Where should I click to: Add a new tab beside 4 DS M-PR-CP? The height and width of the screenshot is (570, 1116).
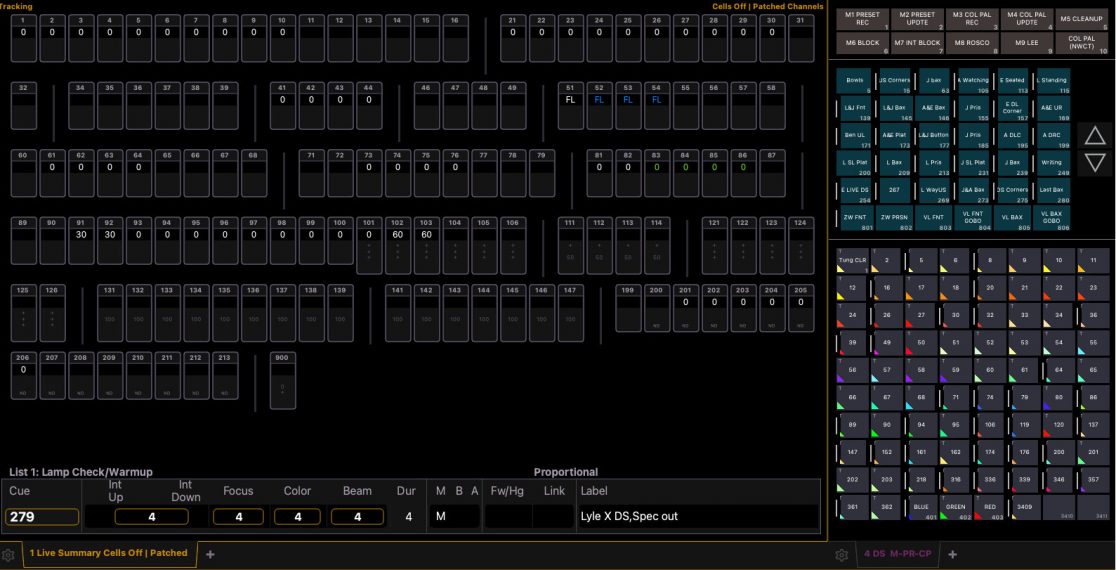(x=952, y=554)
